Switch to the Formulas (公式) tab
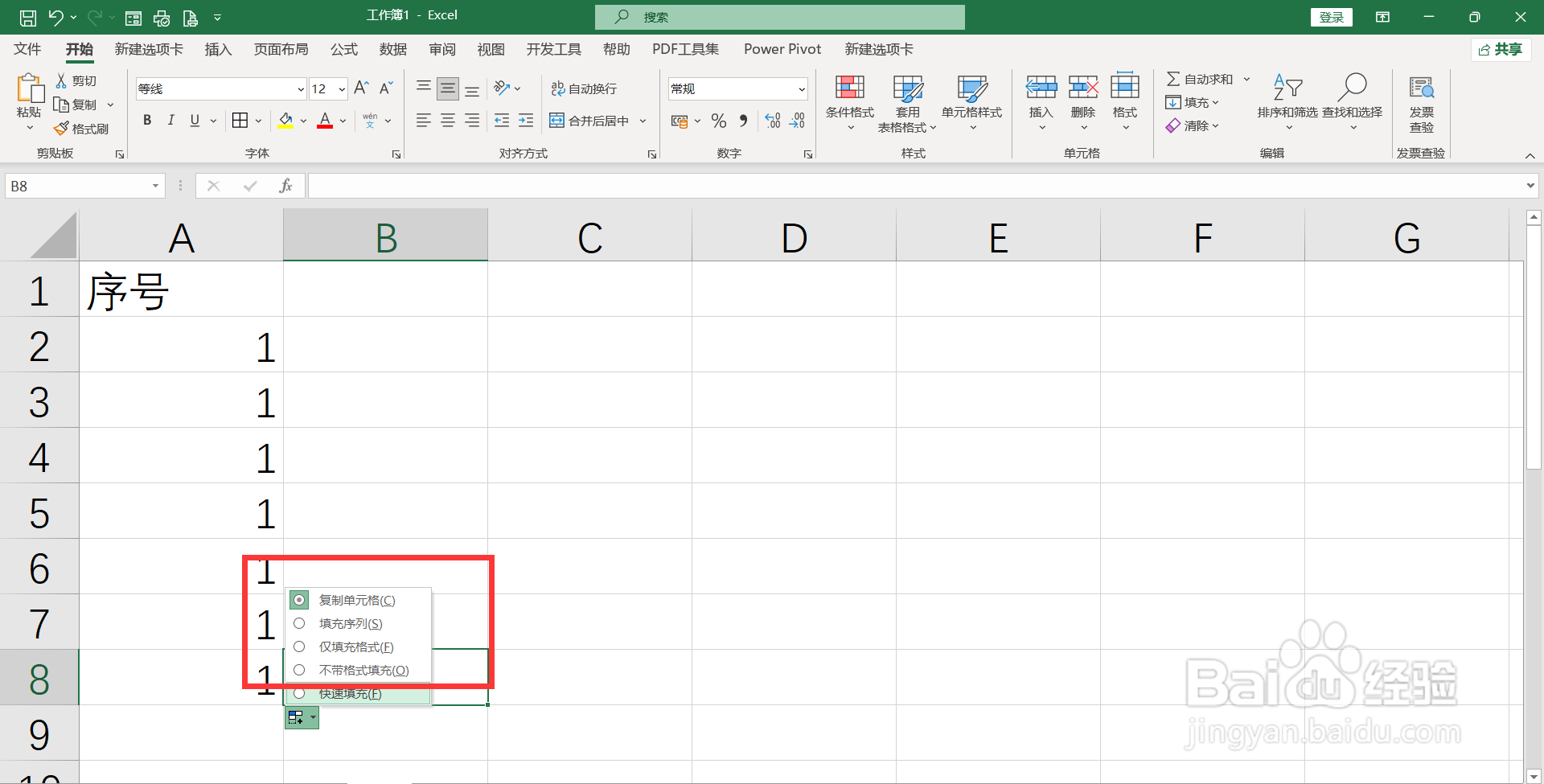The height and width of the screenshot is (784, 1544). tap(344, 49)
